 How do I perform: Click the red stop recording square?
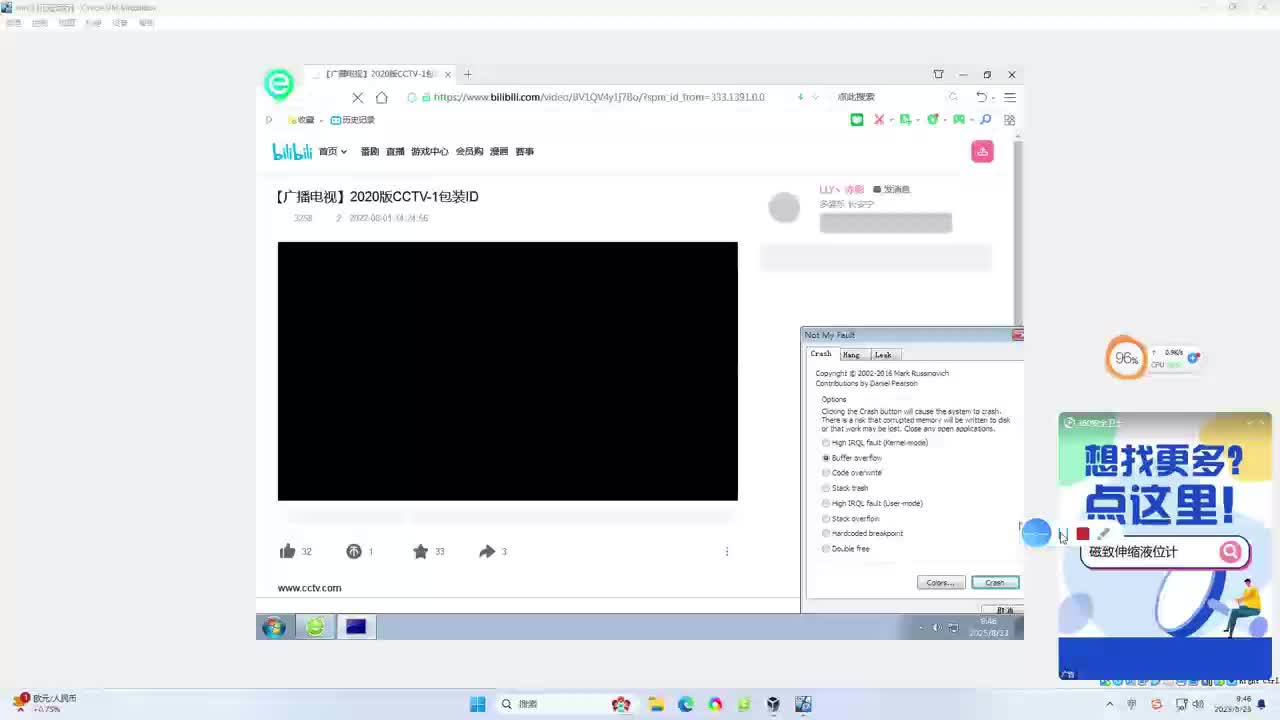[x=1082, y=534]
